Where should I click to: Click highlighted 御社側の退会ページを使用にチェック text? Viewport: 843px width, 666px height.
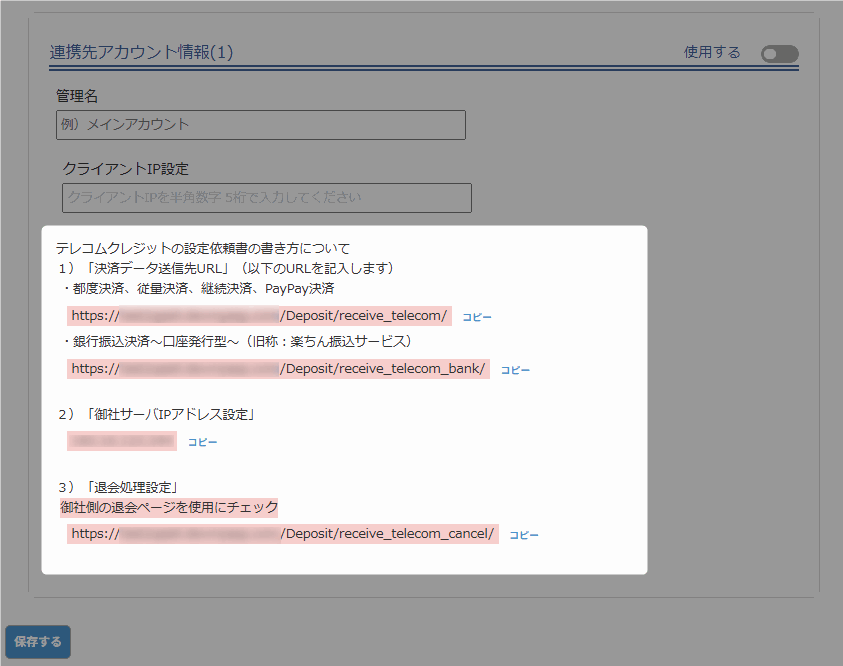pyautogui.click(x=168, y=508)
